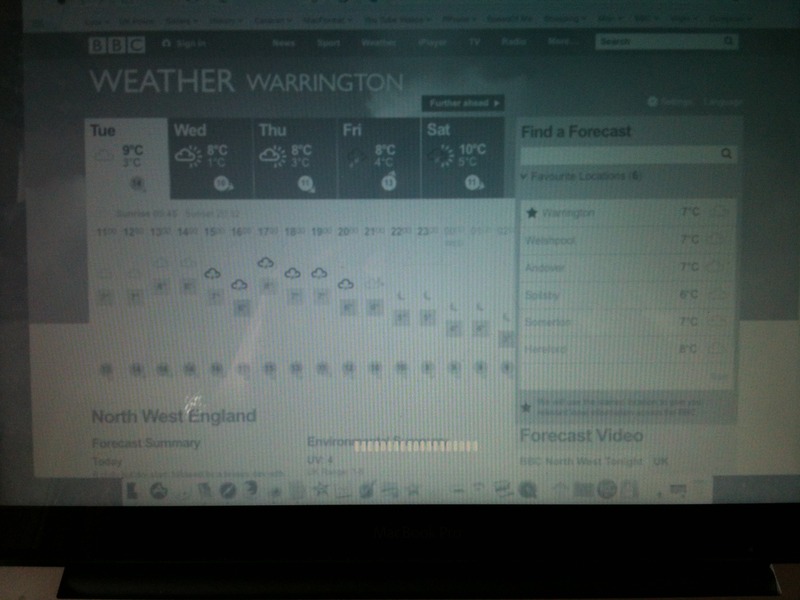The height and width of the screenshot is (600, 800).
Task: Click the 21:00 hourly wind speed icon
Action: coord(375,367)
